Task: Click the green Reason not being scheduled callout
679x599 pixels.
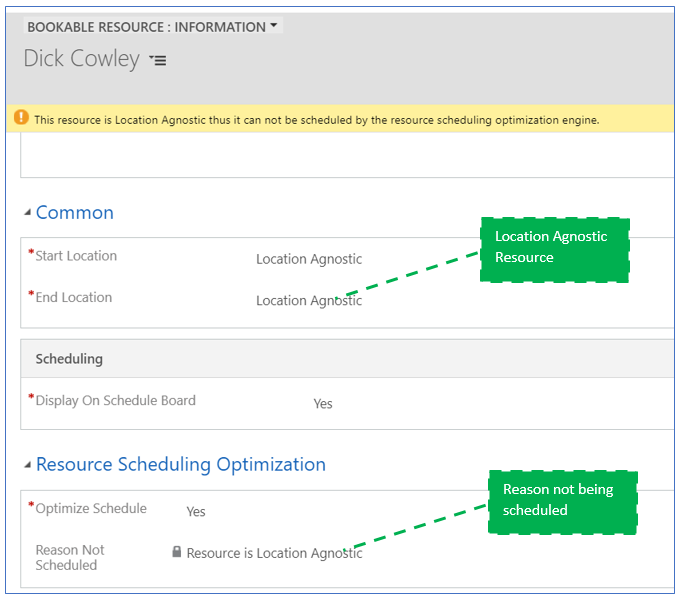Action: pyautogui.click(x=563, y=500)
